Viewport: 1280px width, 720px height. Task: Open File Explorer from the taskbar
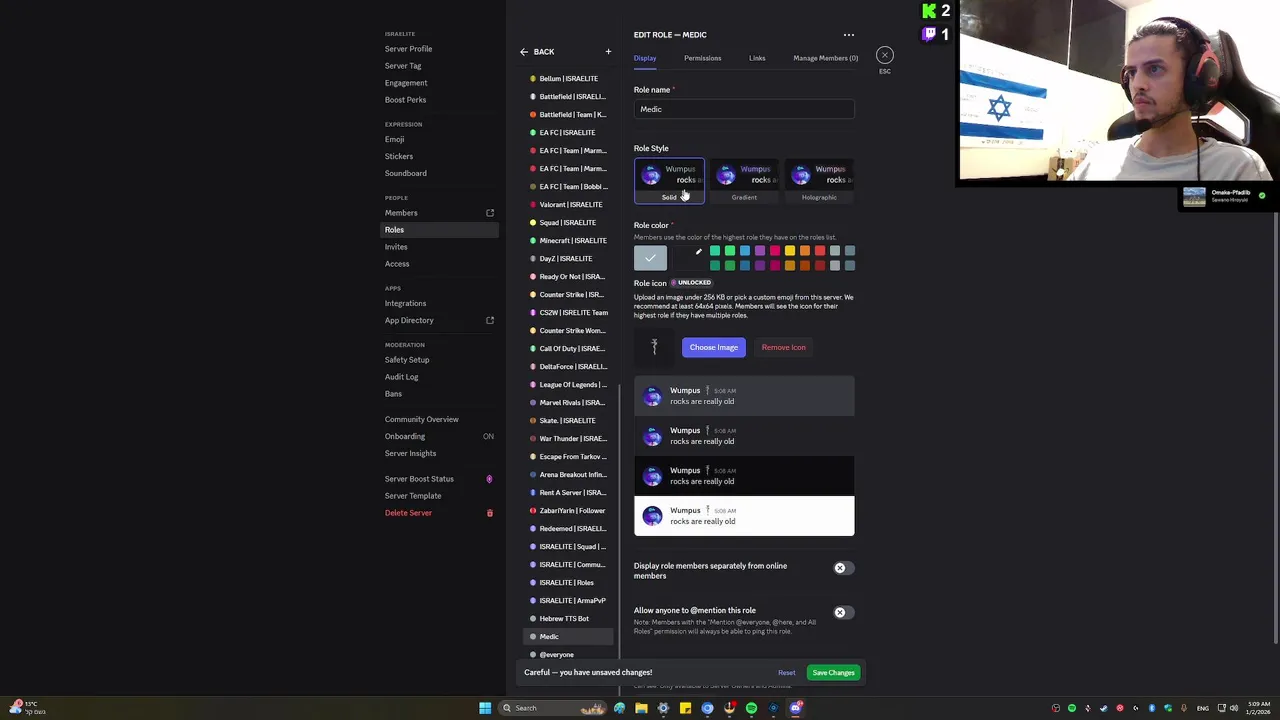641,708
